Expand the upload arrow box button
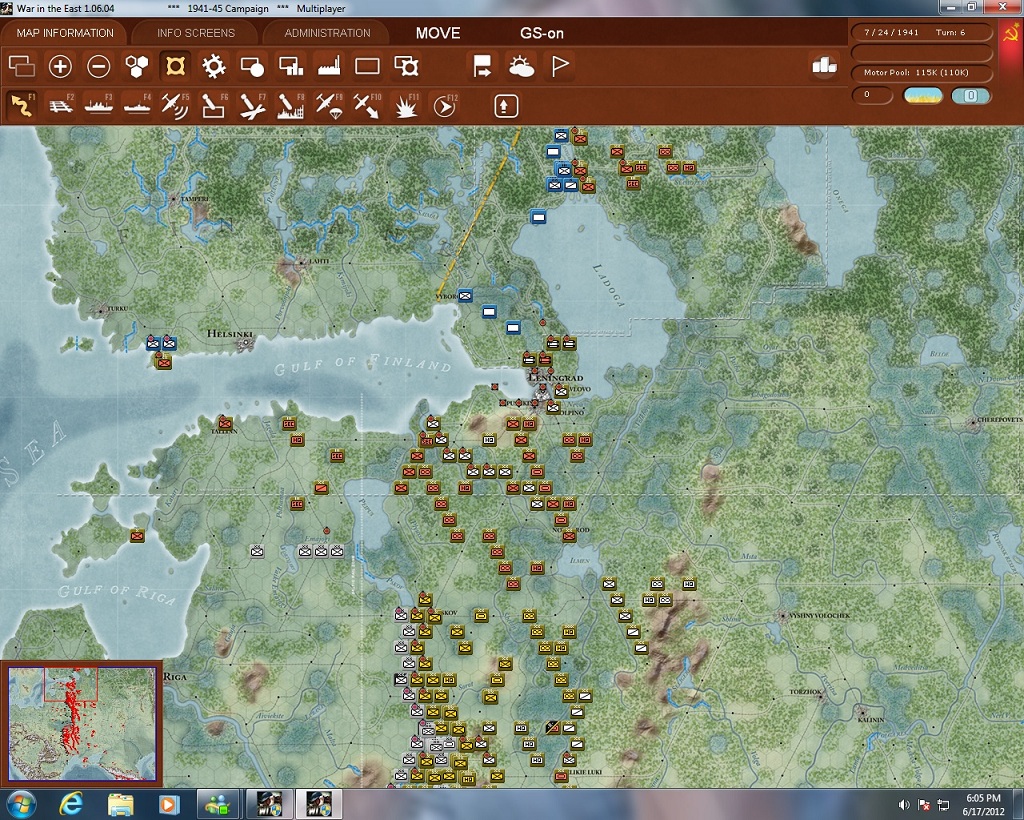This screenshot has height=820, width=1024. pyautogui.click(x=506, y=106)
